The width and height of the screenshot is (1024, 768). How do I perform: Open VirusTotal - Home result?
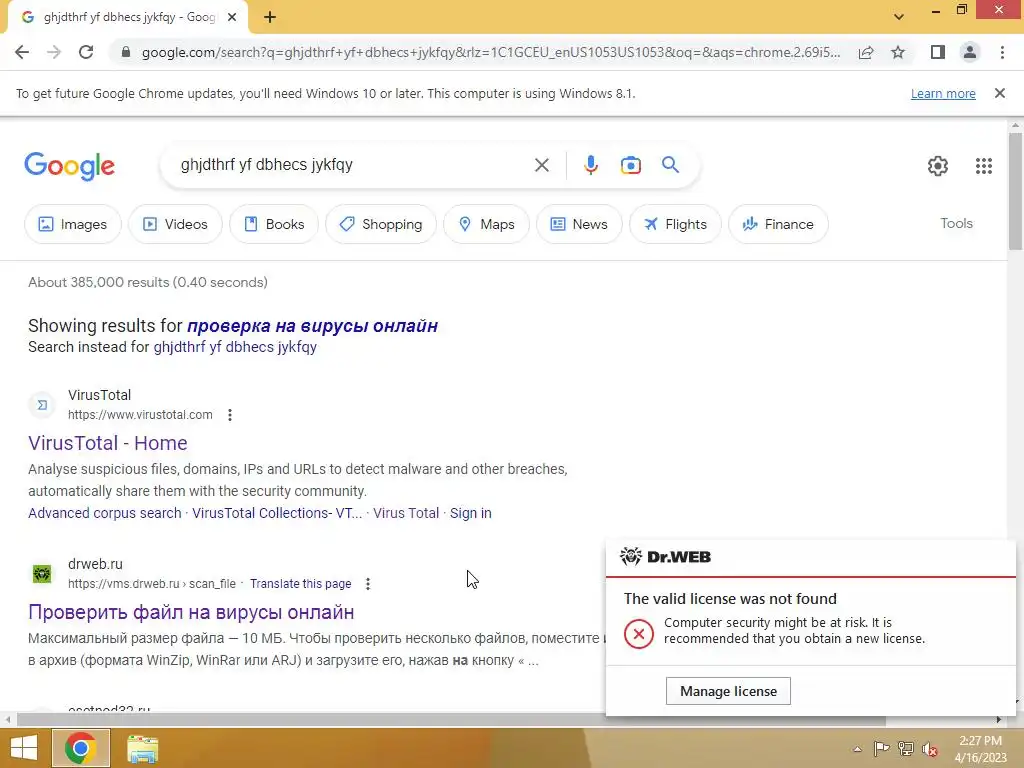point(108,443)
